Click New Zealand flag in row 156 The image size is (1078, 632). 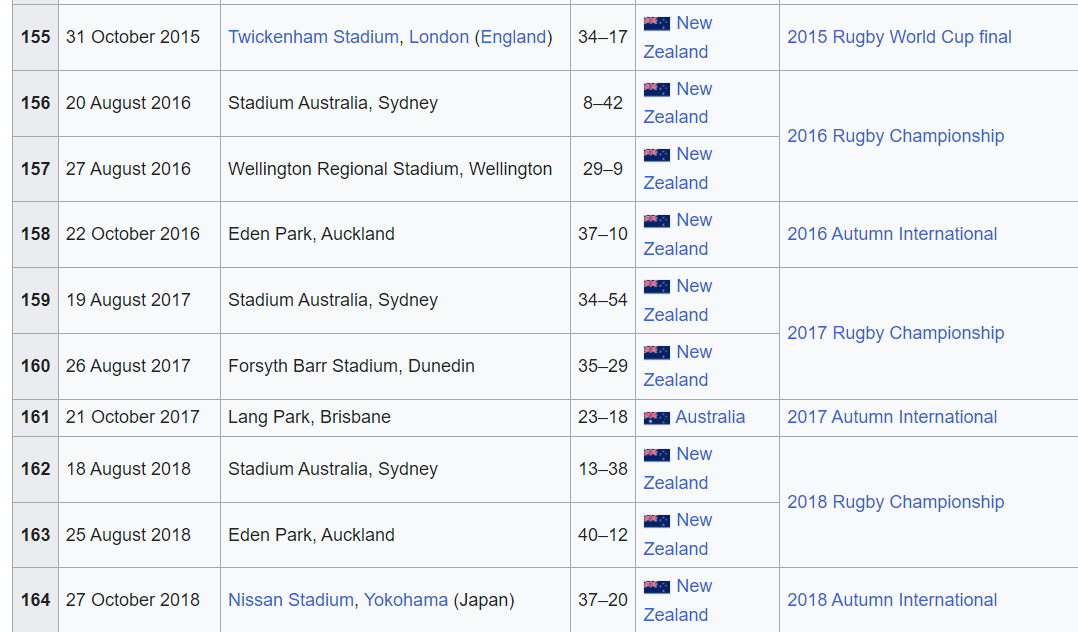(x=656, y=90)
